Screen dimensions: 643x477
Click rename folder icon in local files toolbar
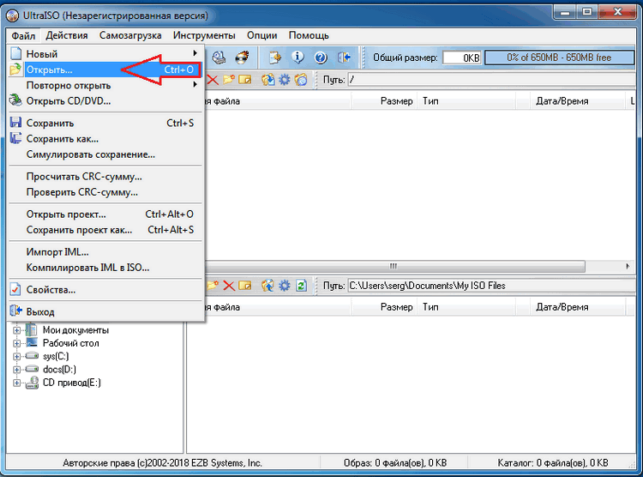[x=245, y=285]
